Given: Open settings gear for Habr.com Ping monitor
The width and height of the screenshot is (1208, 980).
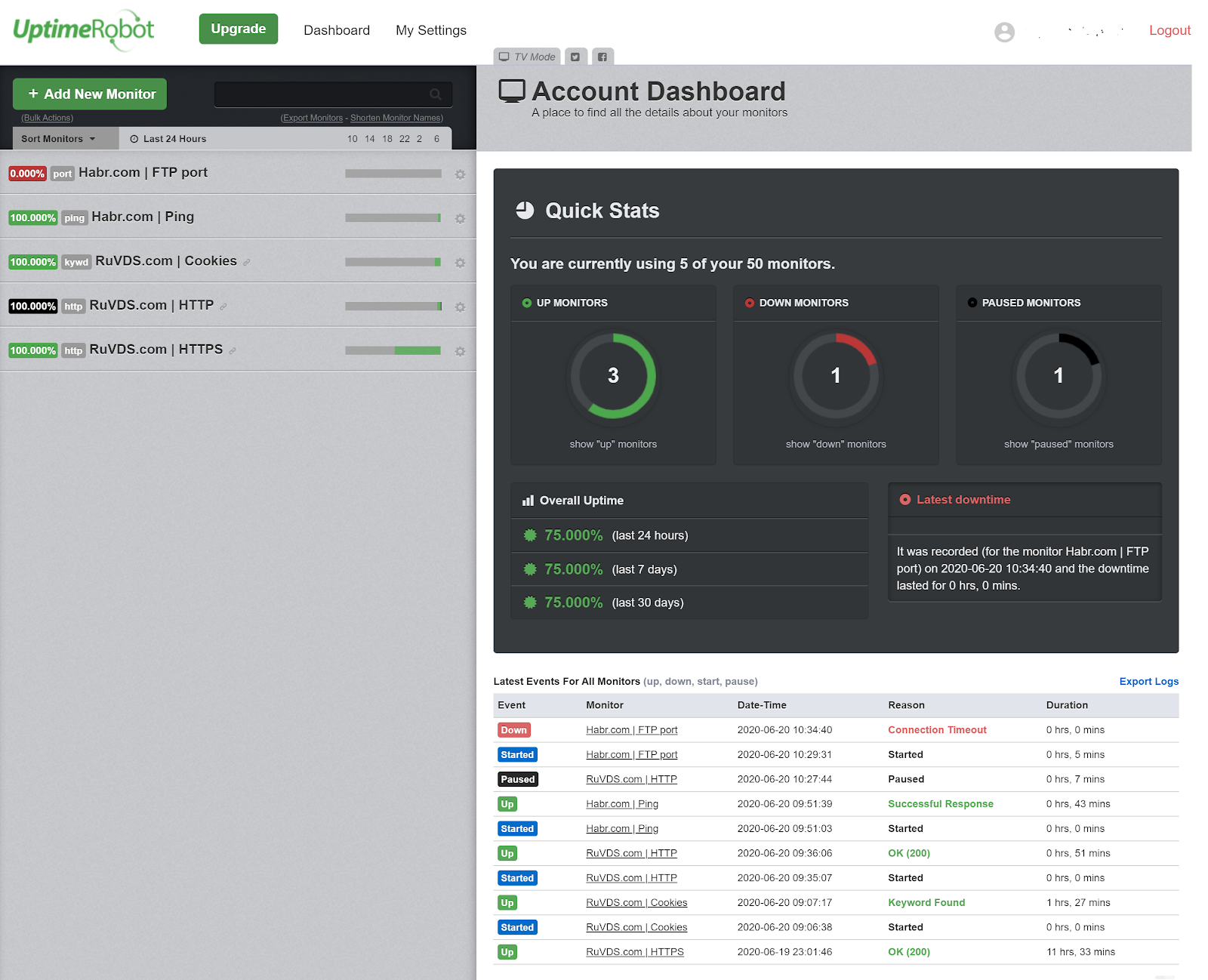Looking at the screenshot, I should coord(460,219).
